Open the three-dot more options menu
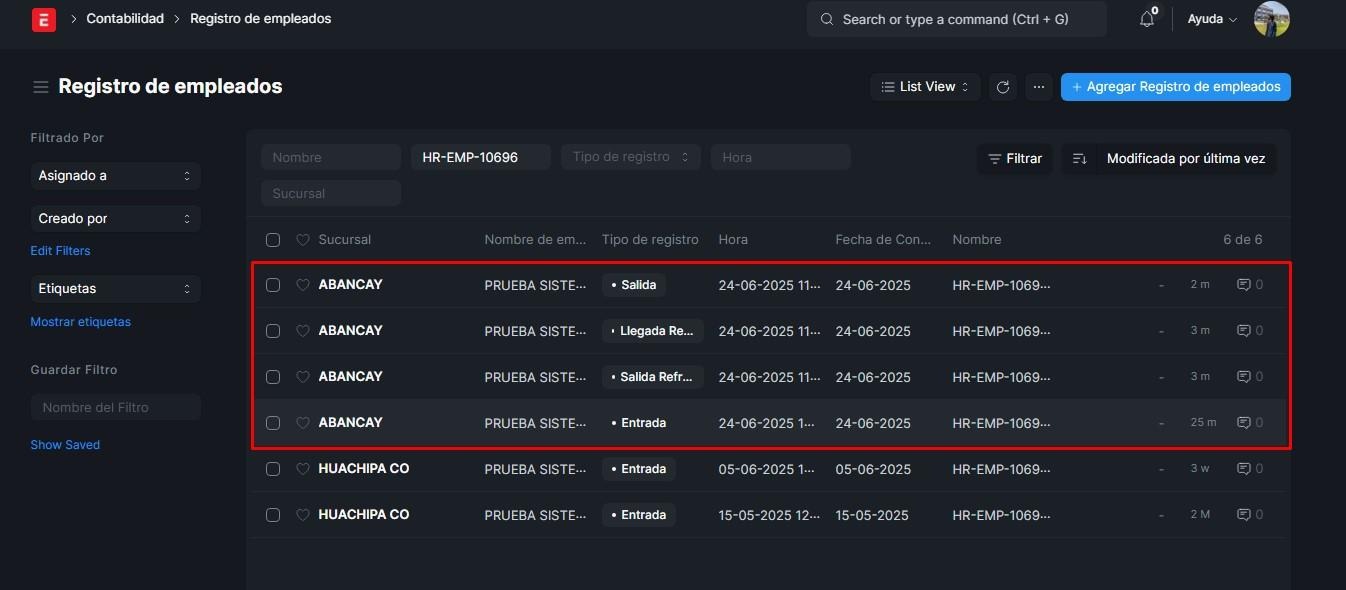 click(1039, 87)
